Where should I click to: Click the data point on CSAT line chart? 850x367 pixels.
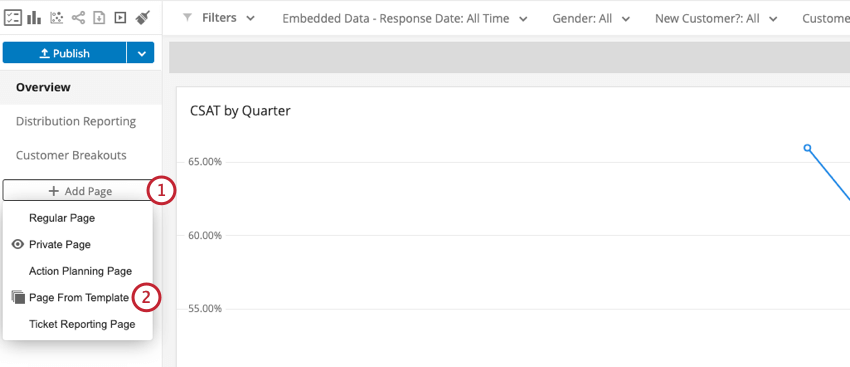coord(807,148)
